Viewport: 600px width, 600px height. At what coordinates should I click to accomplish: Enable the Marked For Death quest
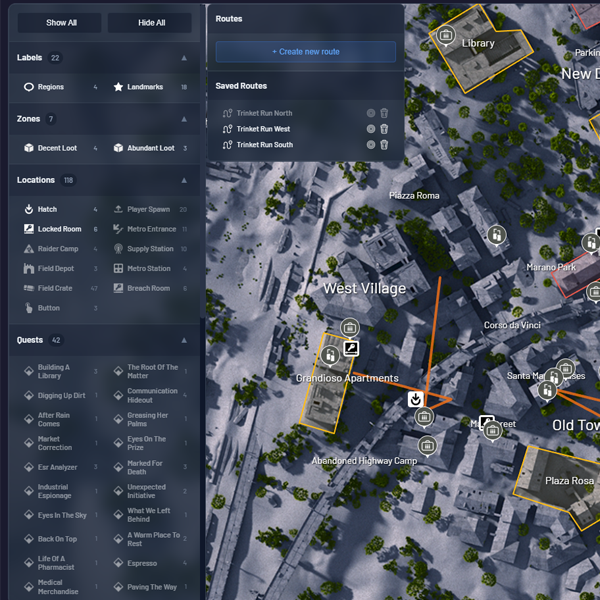(150, 467)
